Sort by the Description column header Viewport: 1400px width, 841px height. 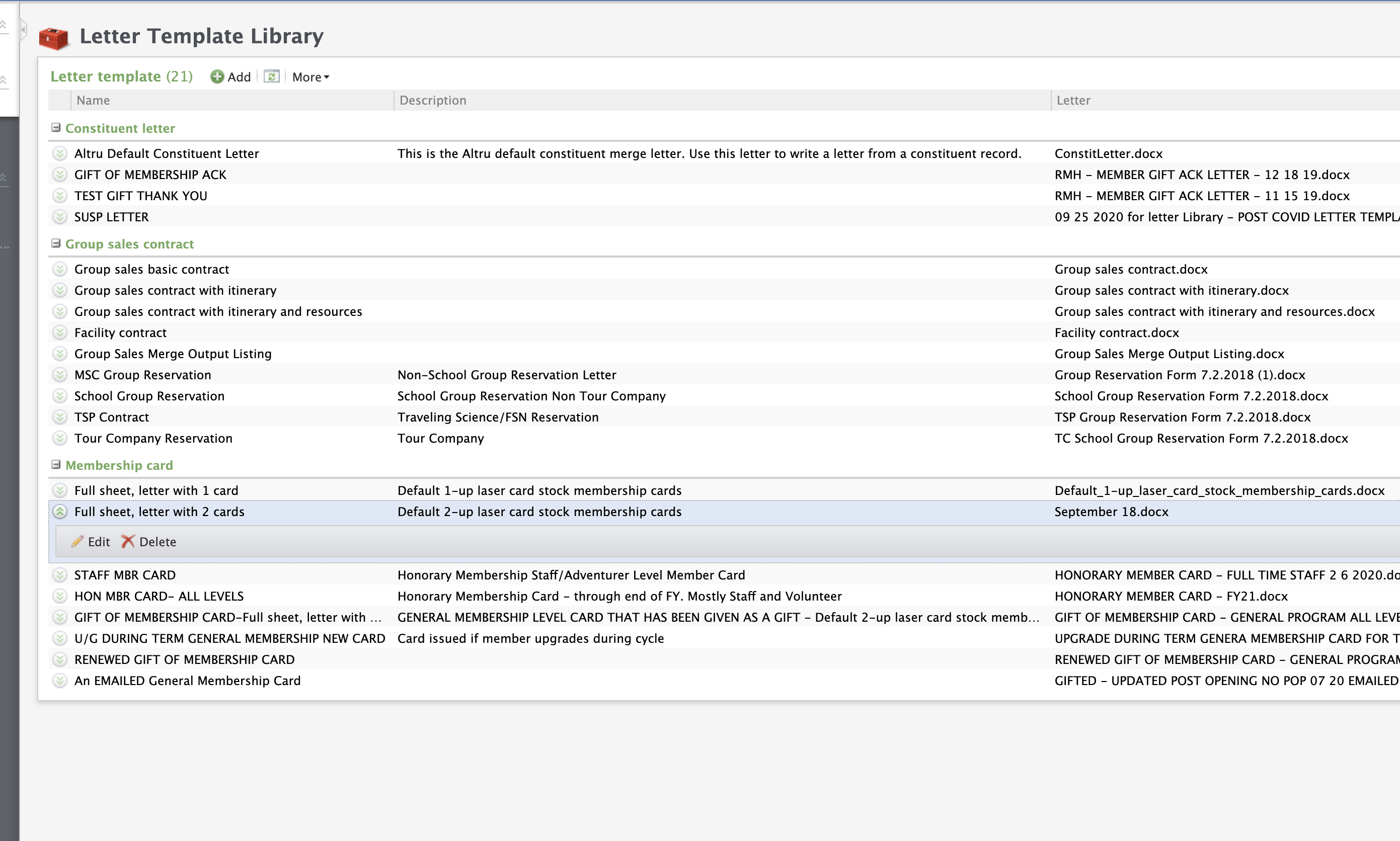tap(432, 100)
